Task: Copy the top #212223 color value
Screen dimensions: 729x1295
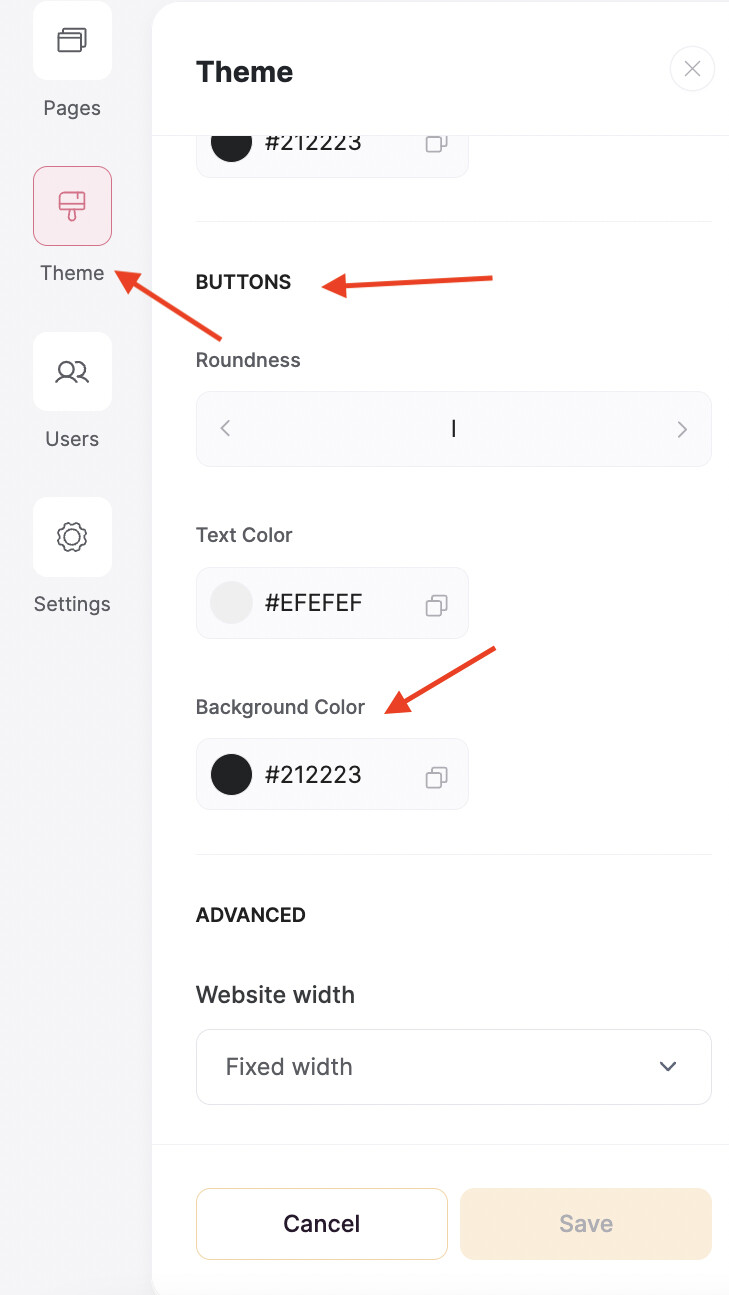Action: (x=436, y=143)
